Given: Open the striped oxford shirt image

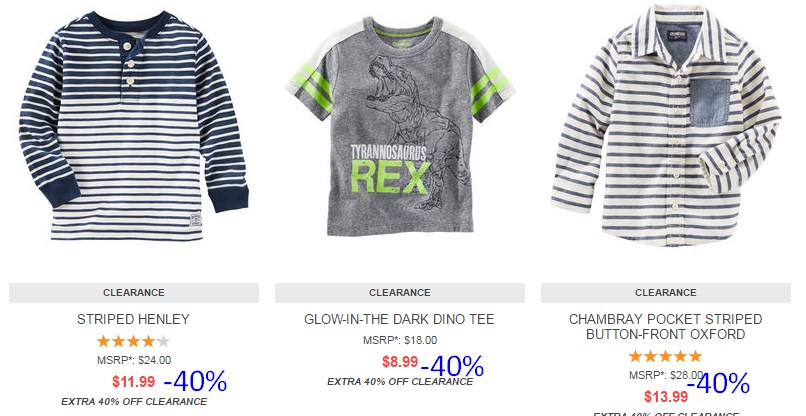Looking at the screenshot, I should pyautogui.click(x=666, y=125).
